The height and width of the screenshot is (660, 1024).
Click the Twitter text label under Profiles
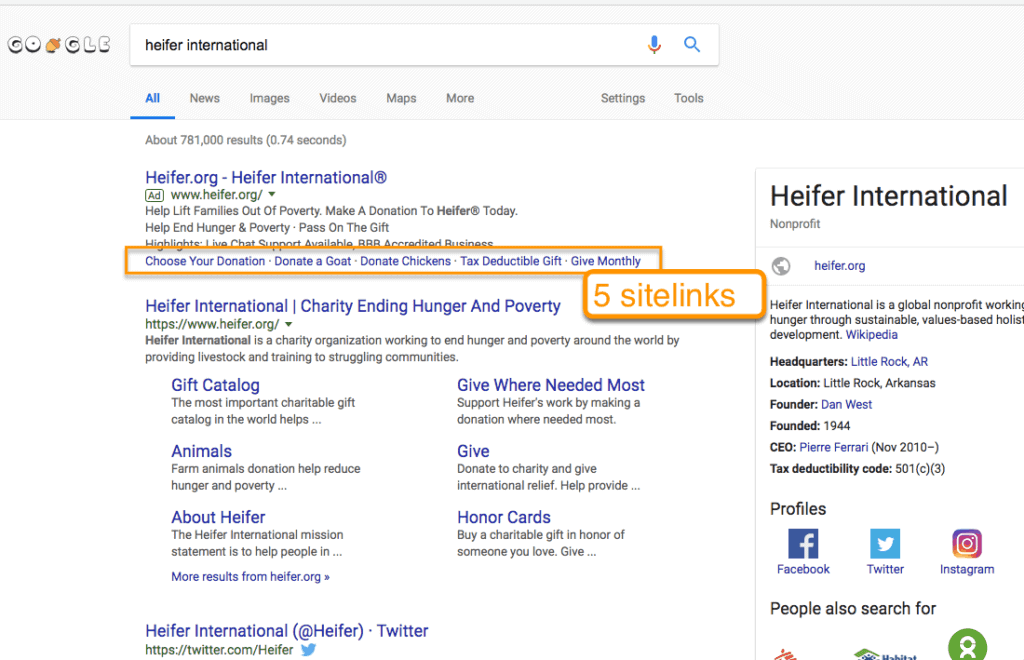(885, 569)
